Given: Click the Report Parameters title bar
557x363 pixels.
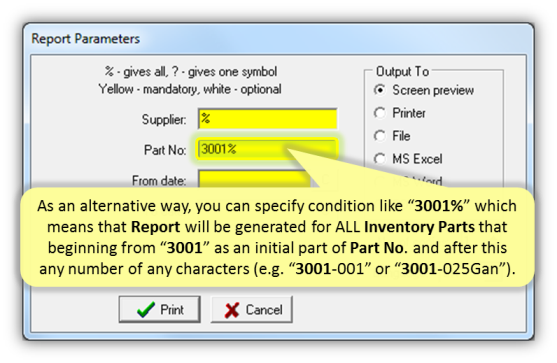Looking at the screenshot, I should (x=278, y=39).
